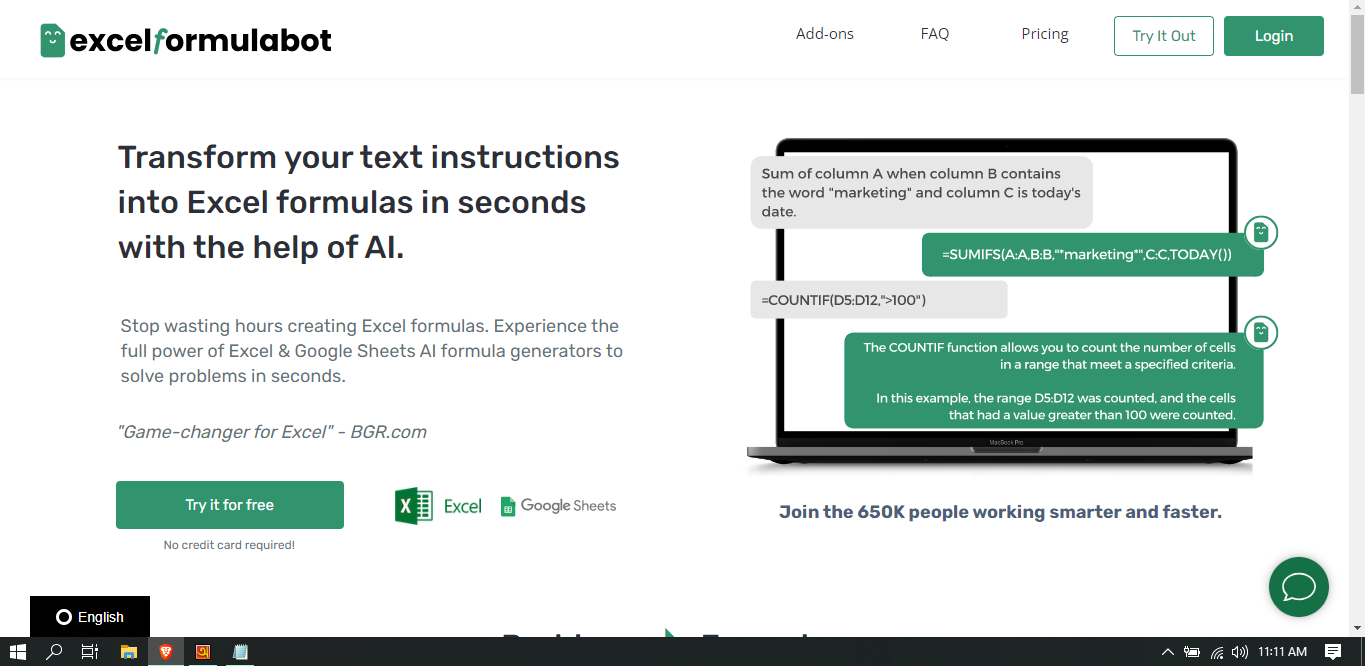Image resolution: width=1365 pixels, height=666 pixels.
Task: Click the excelformulabot logo
Action: [186, 40]
